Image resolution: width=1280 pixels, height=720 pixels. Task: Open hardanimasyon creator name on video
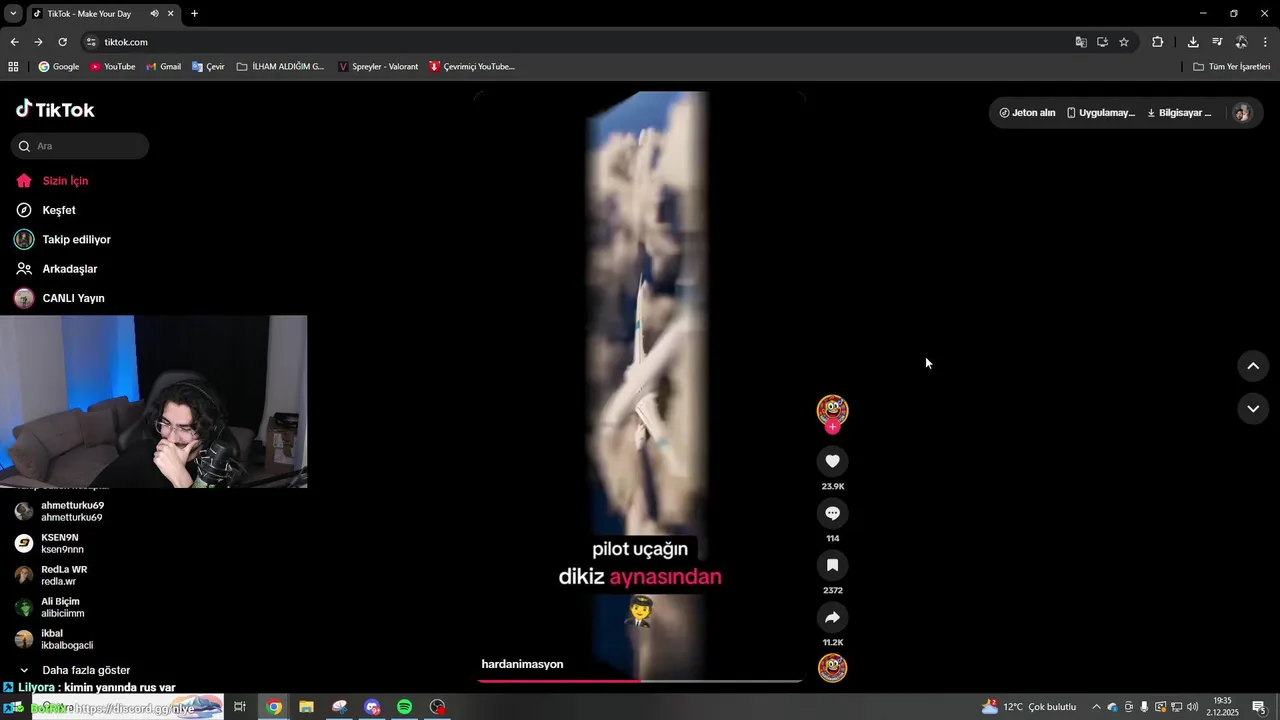pyautogui.click(x=522, y=664)
